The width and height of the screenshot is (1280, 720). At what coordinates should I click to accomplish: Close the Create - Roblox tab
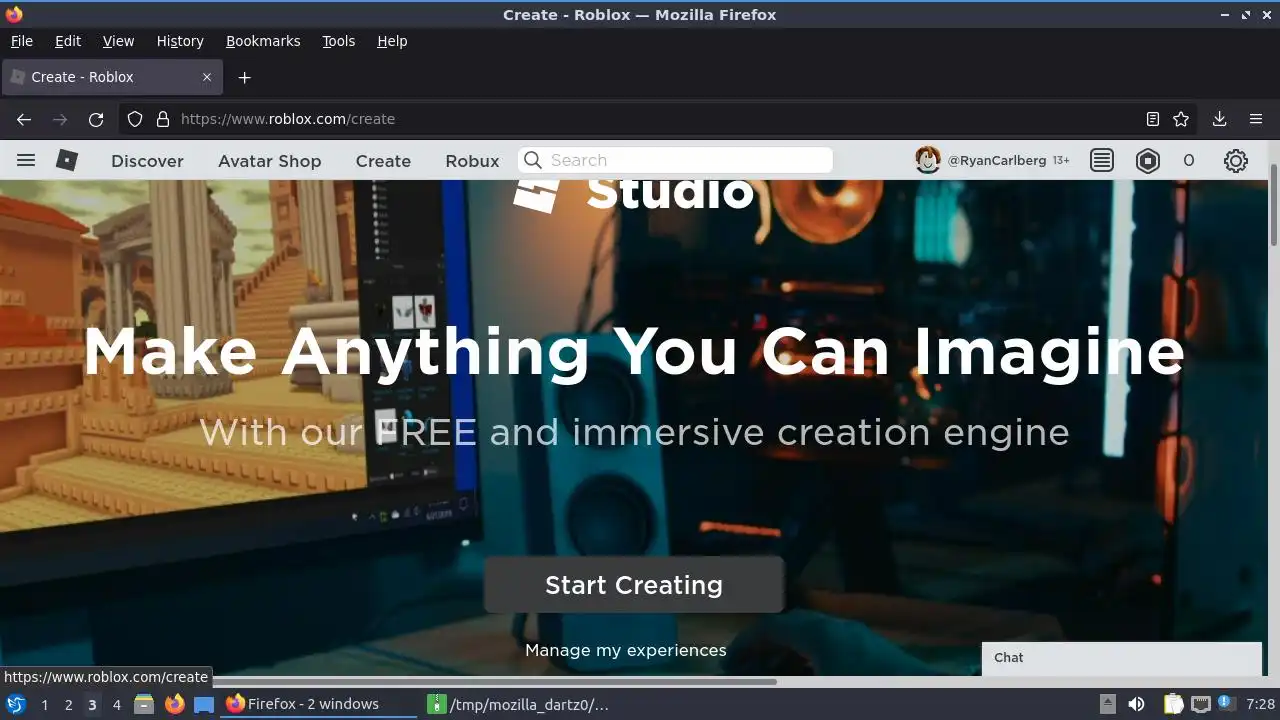pos(207,77)
